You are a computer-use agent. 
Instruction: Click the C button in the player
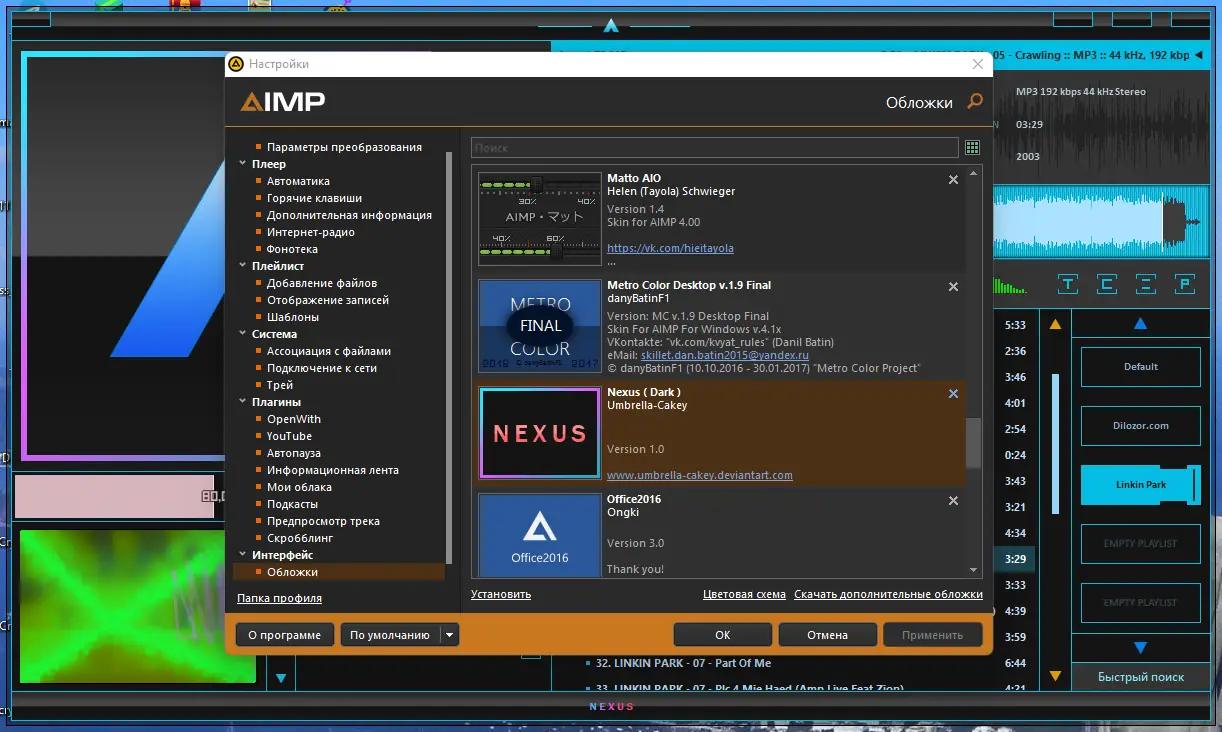(1107, 285)
